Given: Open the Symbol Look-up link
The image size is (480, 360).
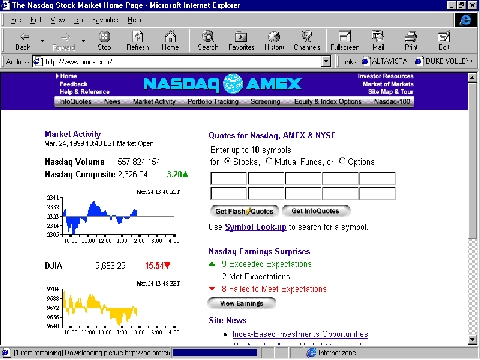Looking at the screenshot, I should pyautogui.click(x=256, y=227).
